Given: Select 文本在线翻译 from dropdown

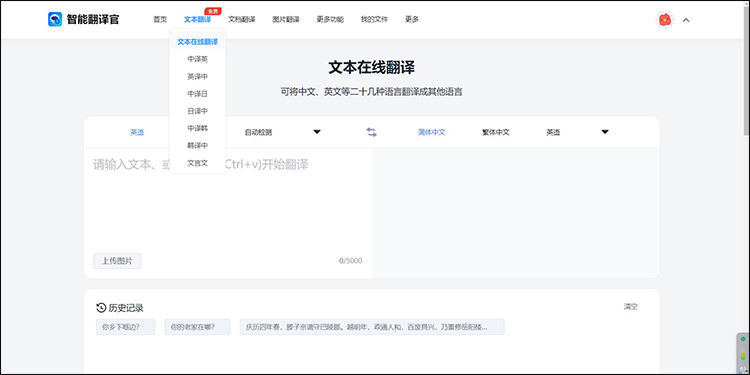Looking at the screenshot, I should pos(198,42).
